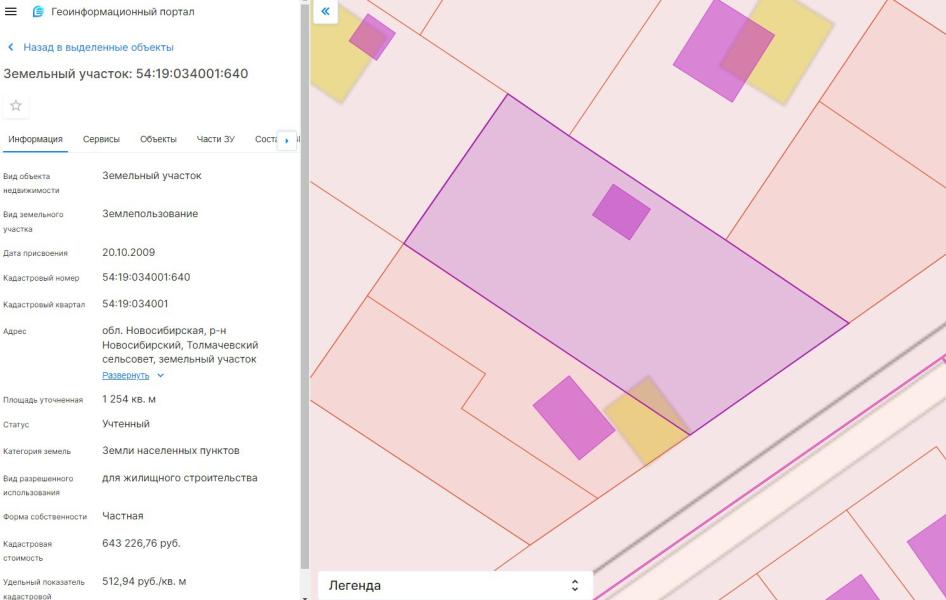The height and width of the screenshot is (600, 946).
Task: Click the info panel vertical scrollbar
Action: [x=304, y=300]
